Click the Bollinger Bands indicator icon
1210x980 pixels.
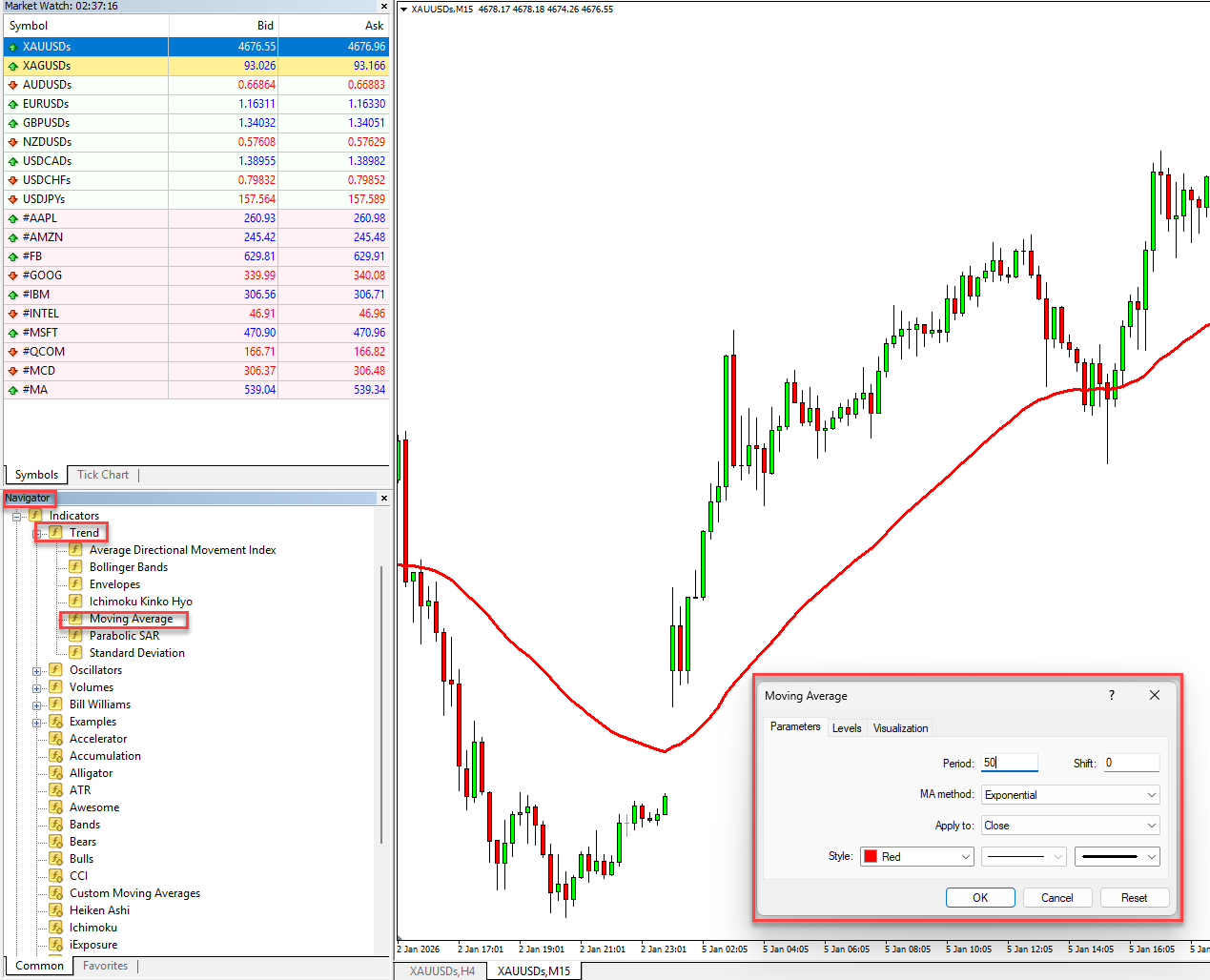pyautogui.click(x=75, y=567)
